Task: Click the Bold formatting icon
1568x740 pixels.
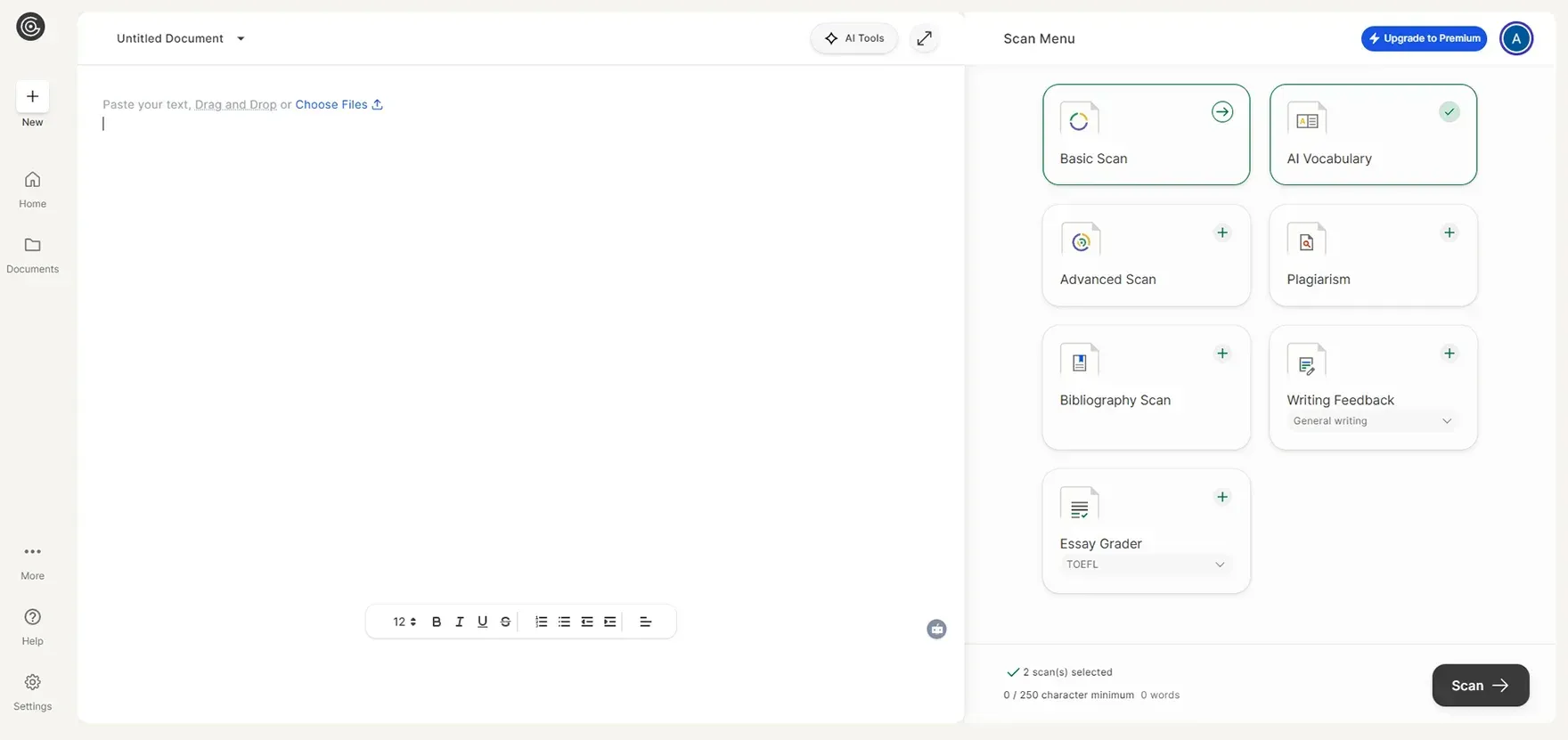Action: tap(437, 622)
